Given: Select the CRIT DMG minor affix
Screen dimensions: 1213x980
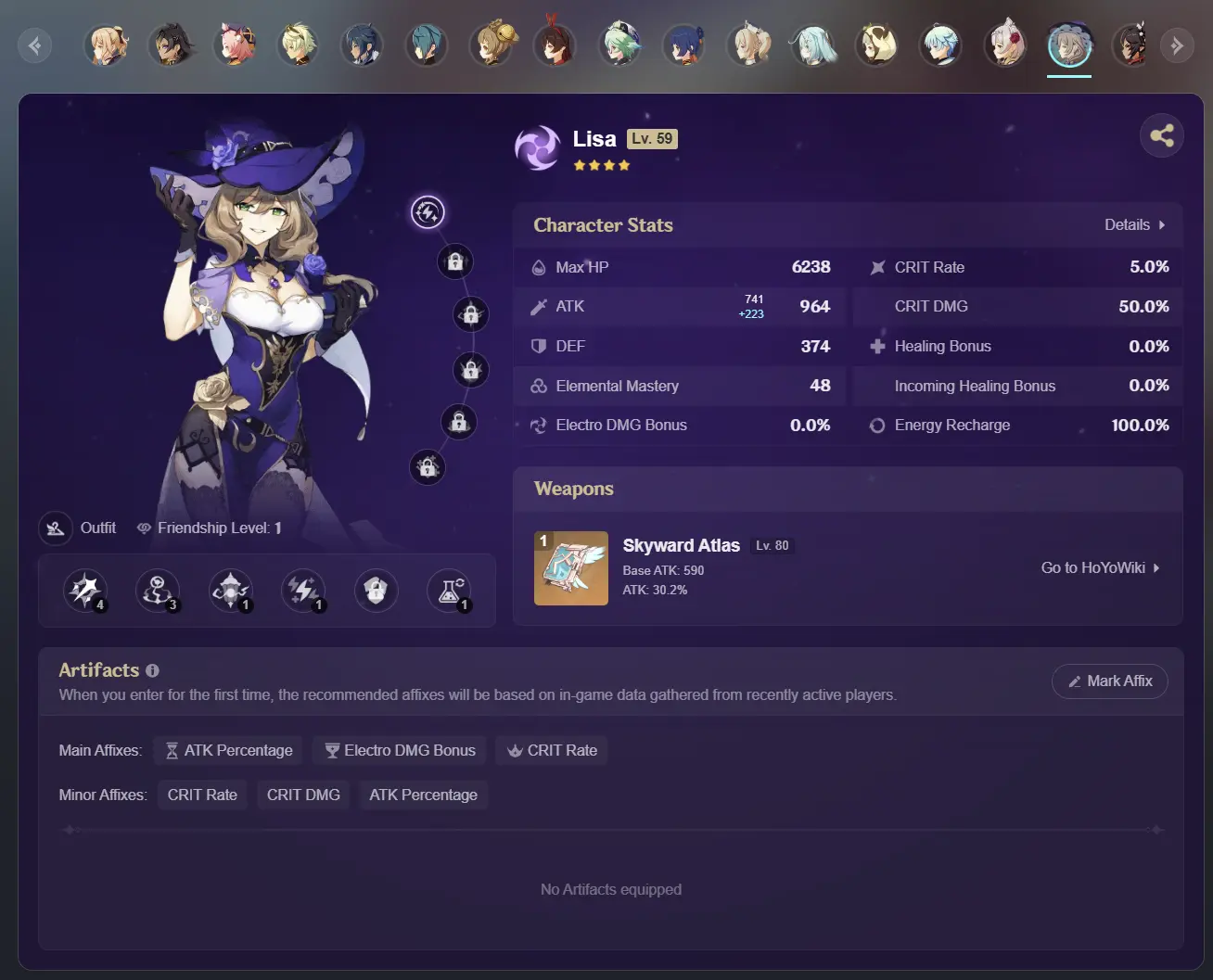Looking at the screenshot, I should coord(303,795).
